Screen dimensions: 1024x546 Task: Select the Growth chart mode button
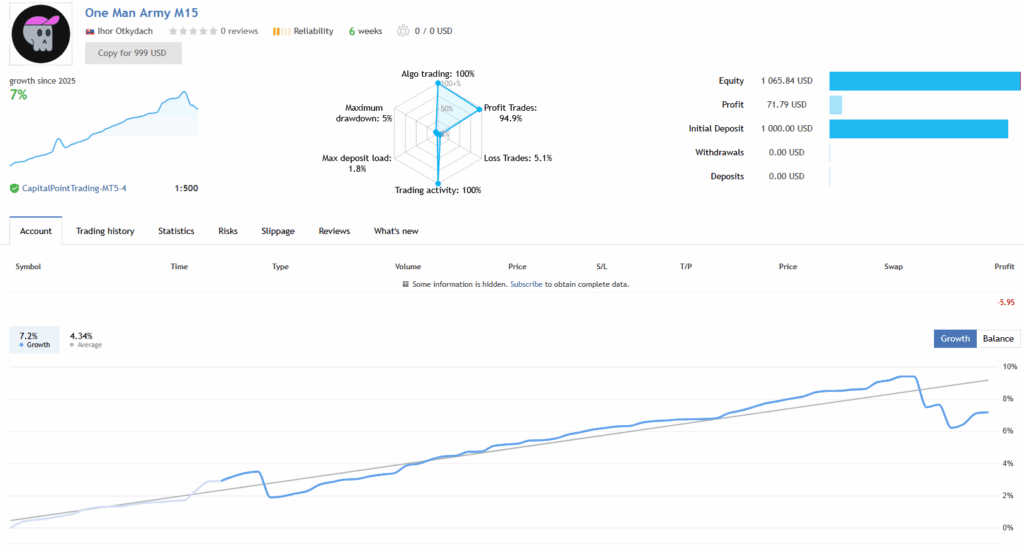tap(954, 338)
